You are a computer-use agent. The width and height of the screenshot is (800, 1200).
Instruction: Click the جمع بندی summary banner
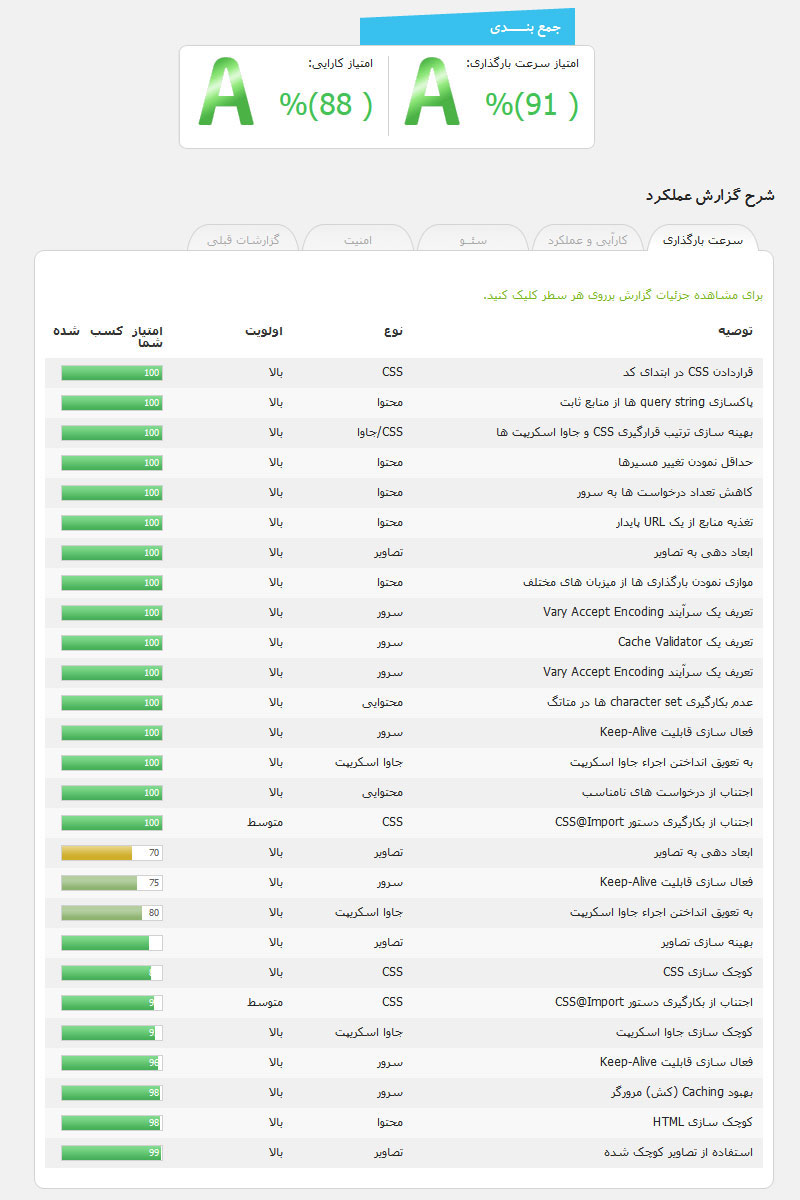467,27
